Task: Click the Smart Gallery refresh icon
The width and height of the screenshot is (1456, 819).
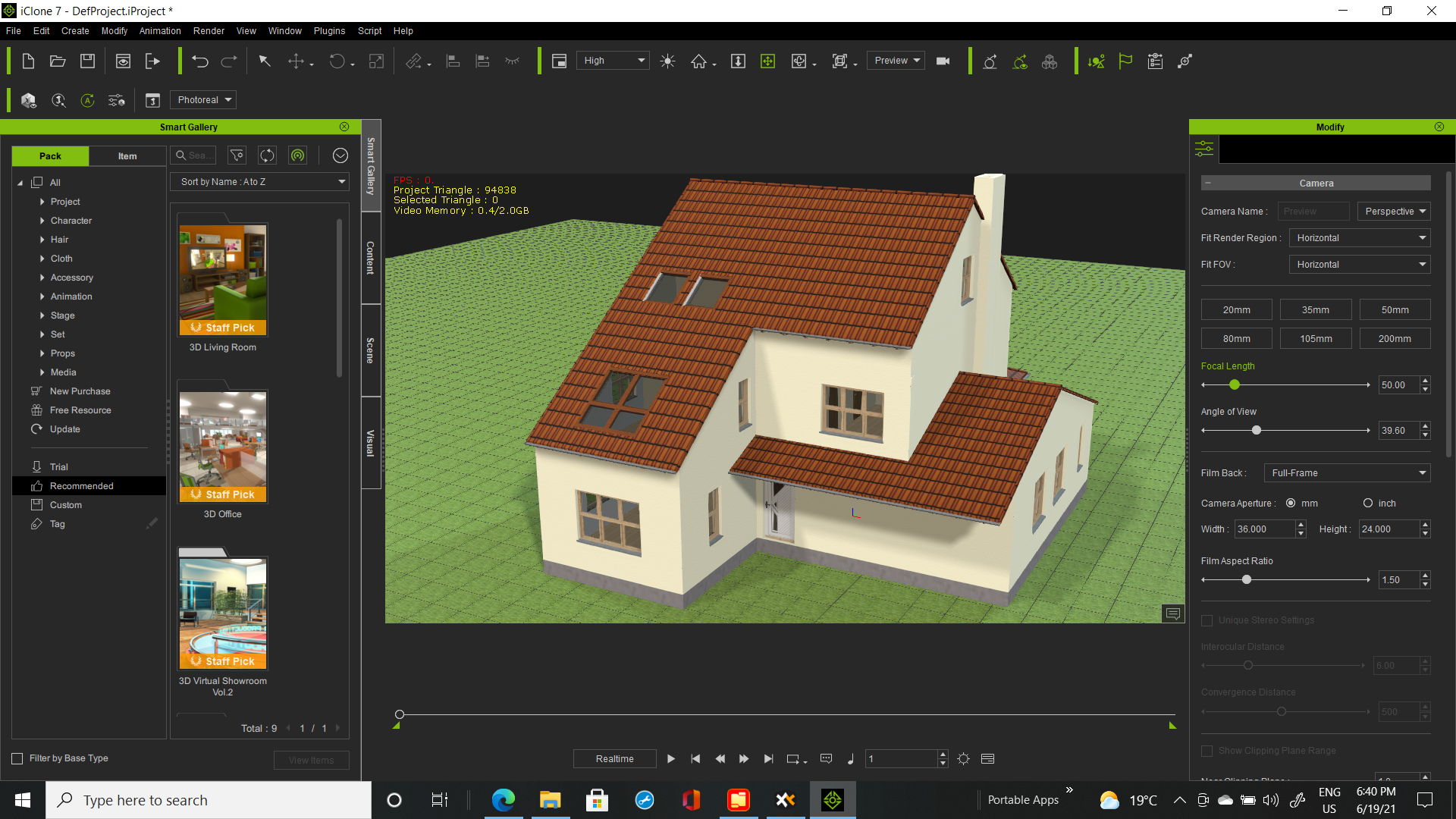Action: point(268,155)
